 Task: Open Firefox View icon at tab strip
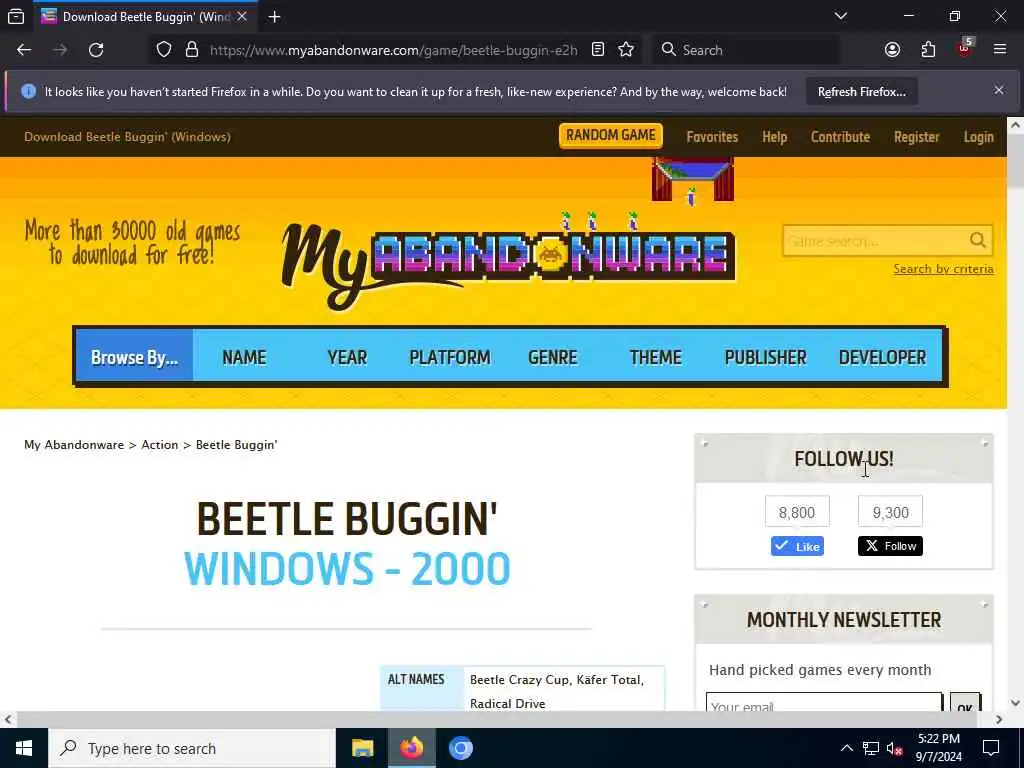point(16,16)
